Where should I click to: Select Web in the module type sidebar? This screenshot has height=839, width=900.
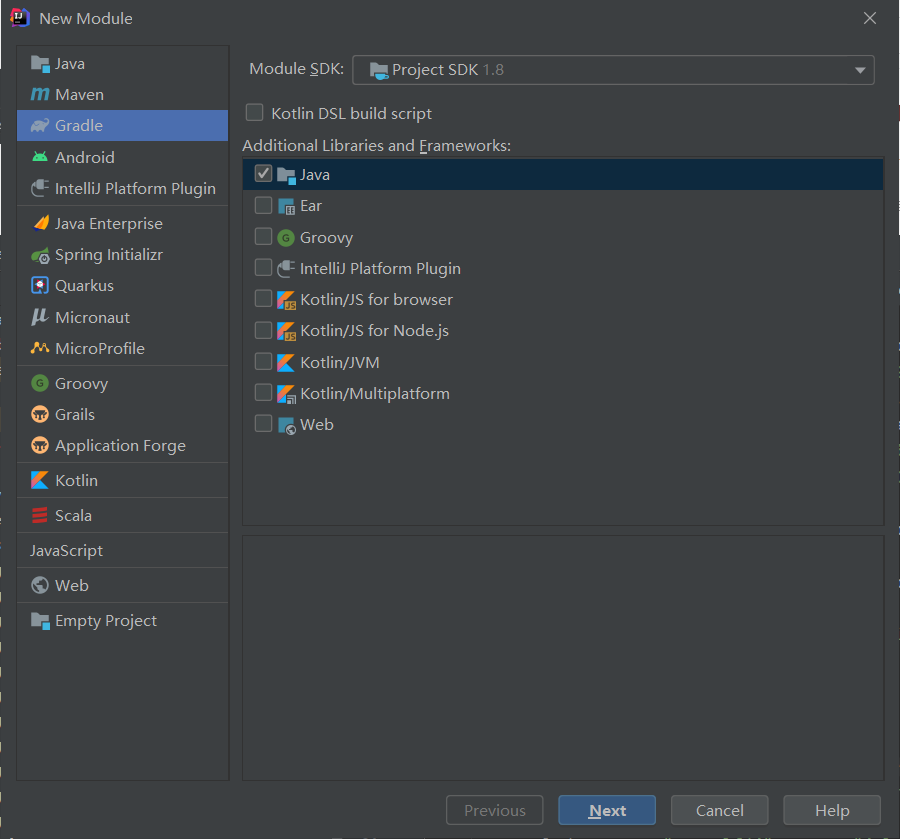tap(122, 585)
